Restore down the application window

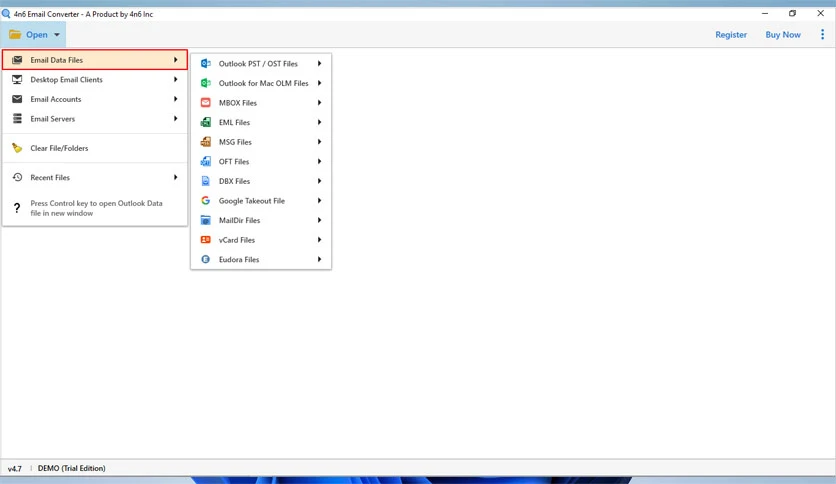click(x=792, y=13)
